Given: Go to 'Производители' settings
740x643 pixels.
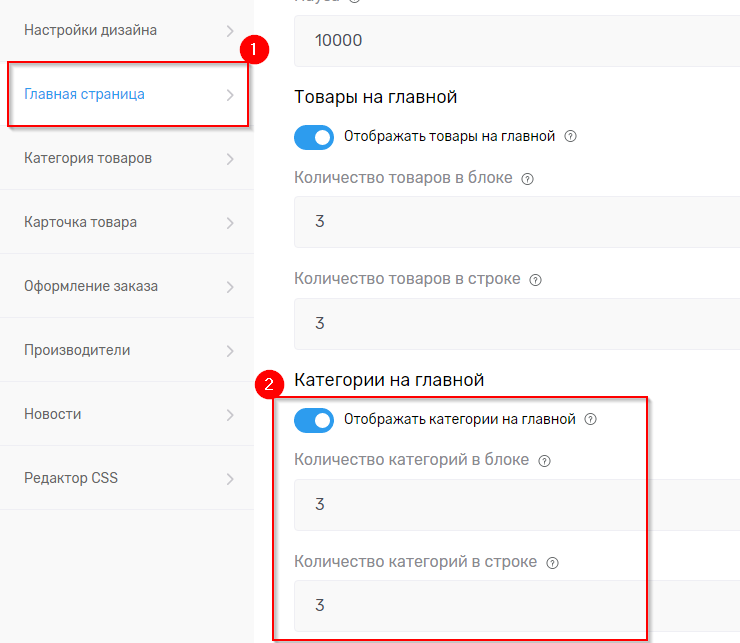Looking at the screenshot, I should pos(77,350).
